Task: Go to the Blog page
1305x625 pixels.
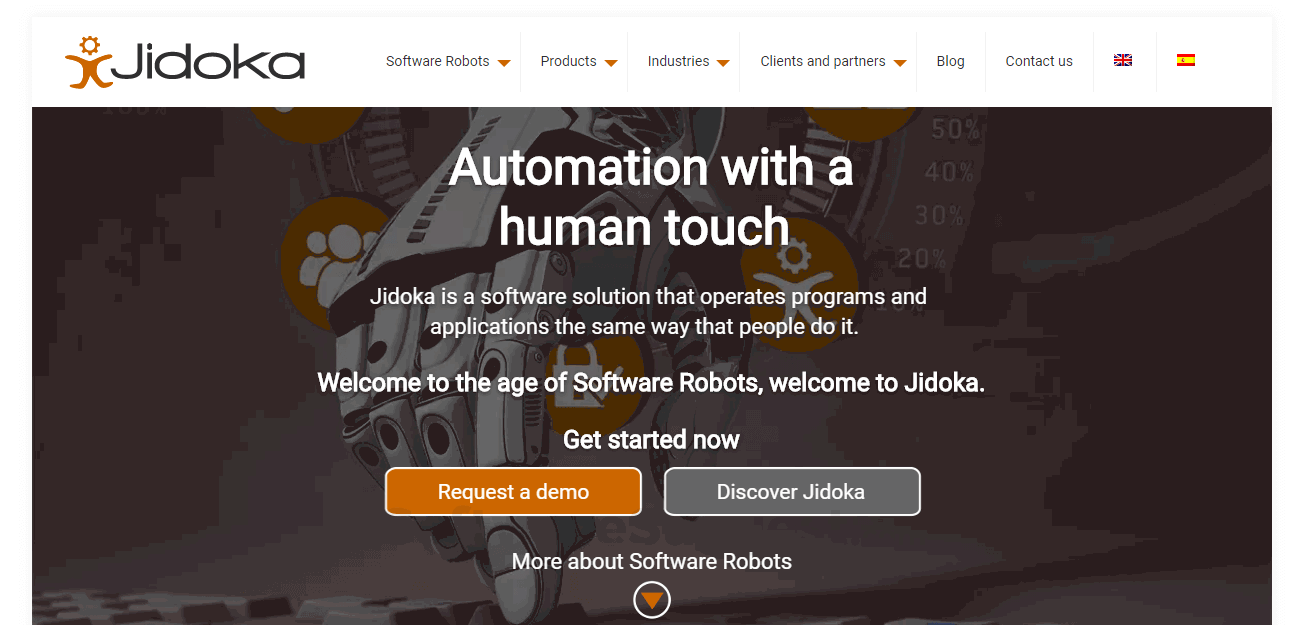Action: pos(951,61)
